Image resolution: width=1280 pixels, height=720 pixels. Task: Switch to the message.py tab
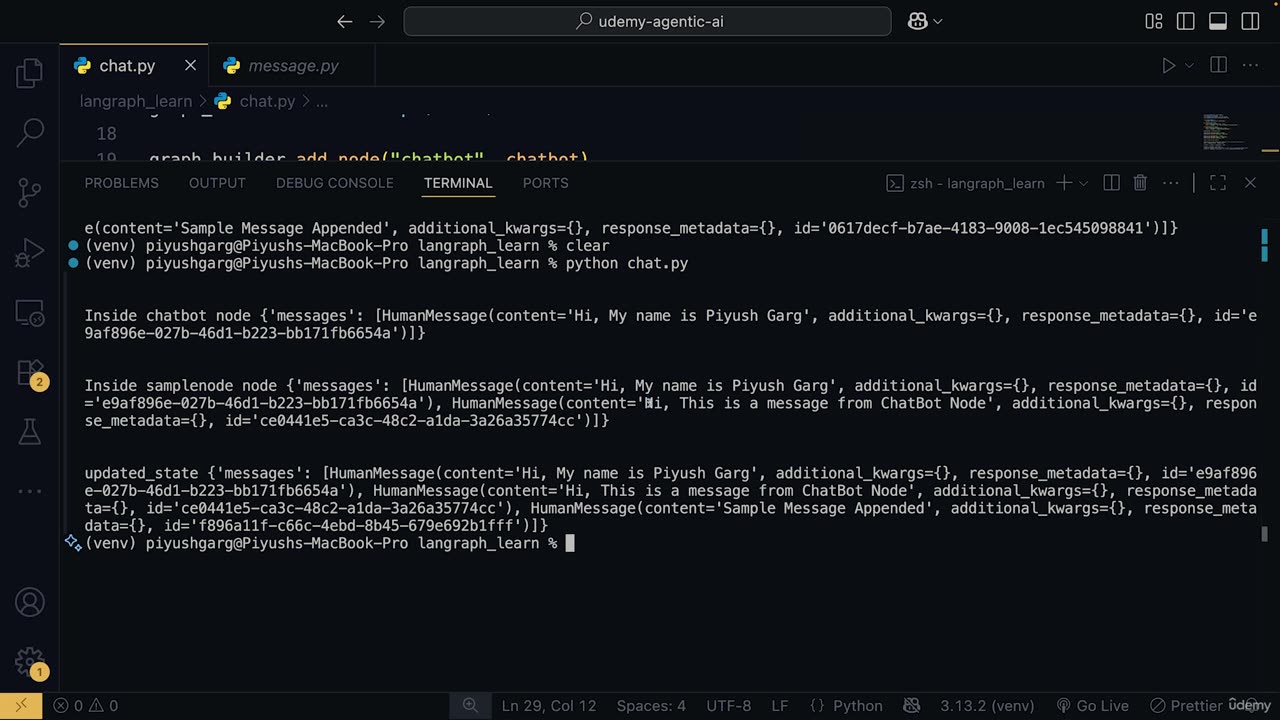click(292, 65)
